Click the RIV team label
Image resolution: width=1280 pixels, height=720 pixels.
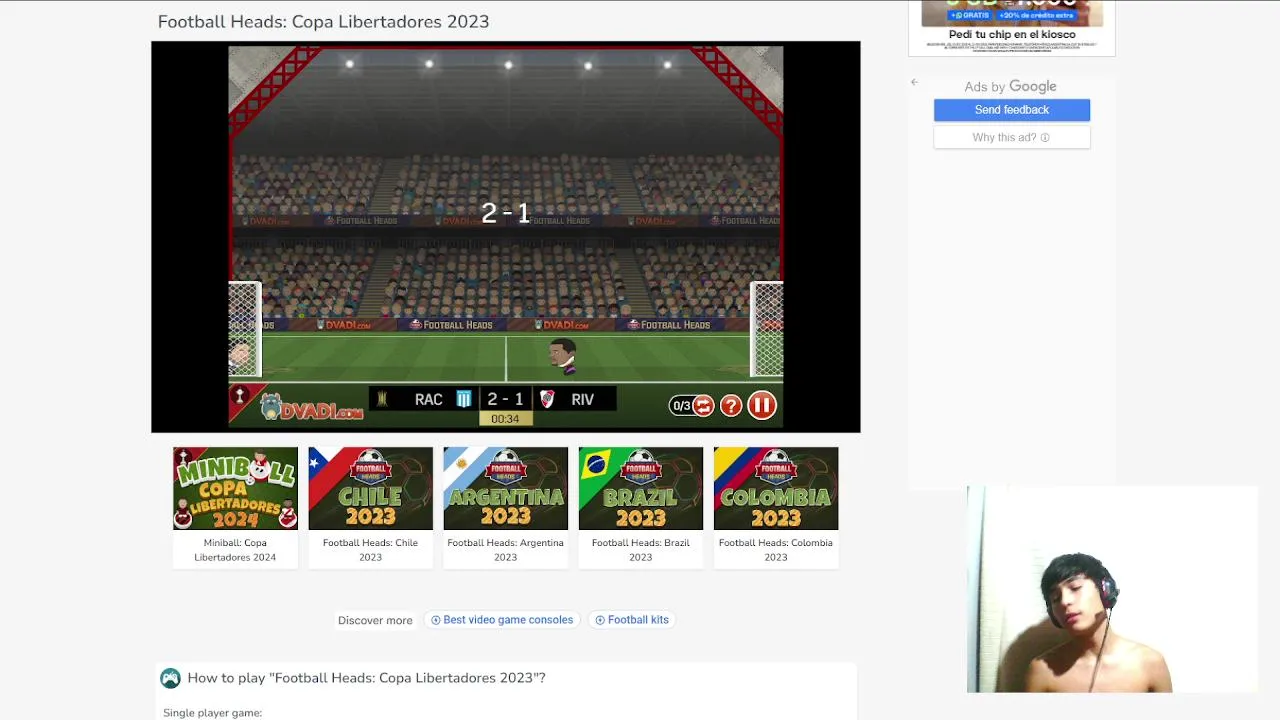[583, 399]
